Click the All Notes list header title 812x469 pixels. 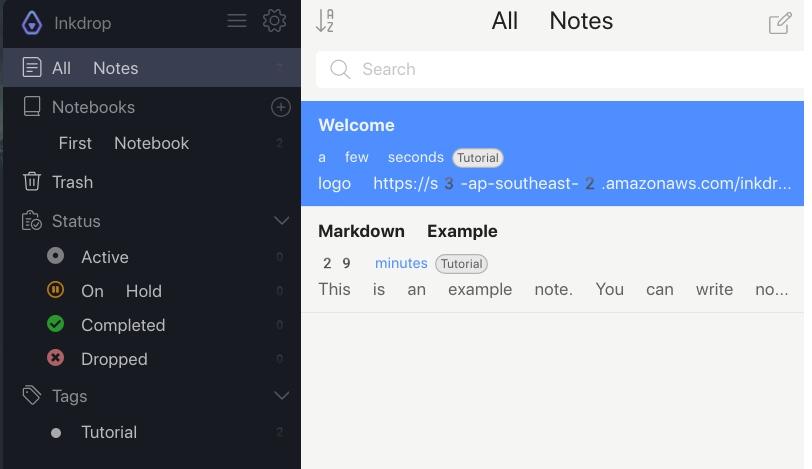[x=552, y=21]
